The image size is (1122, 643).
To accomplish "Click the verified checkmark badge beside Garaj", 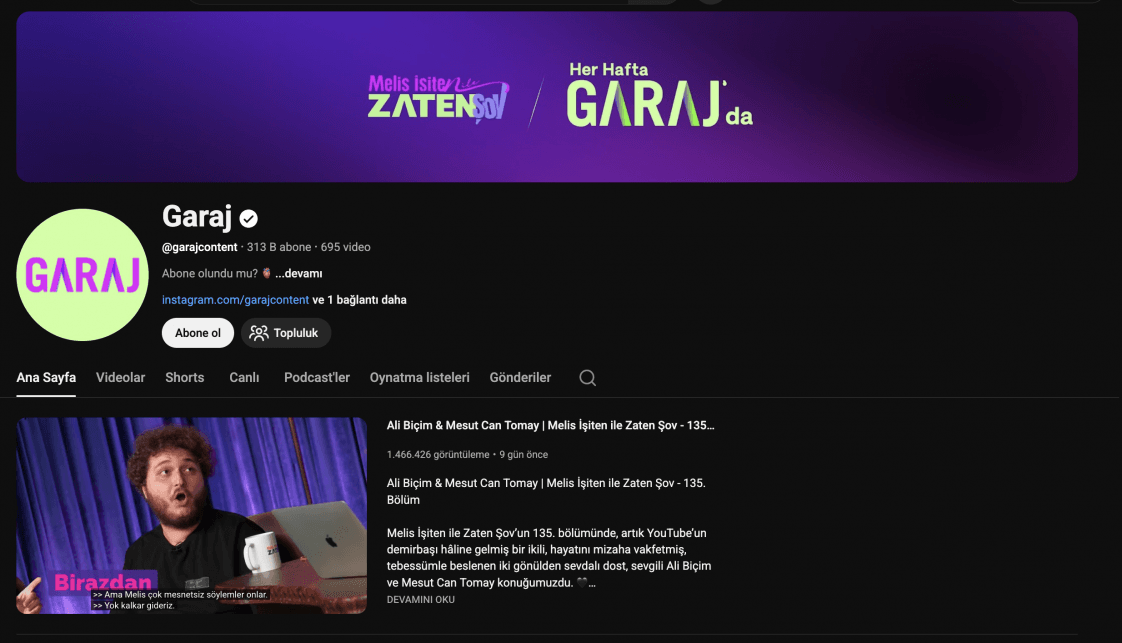I will tap(248, 218).
